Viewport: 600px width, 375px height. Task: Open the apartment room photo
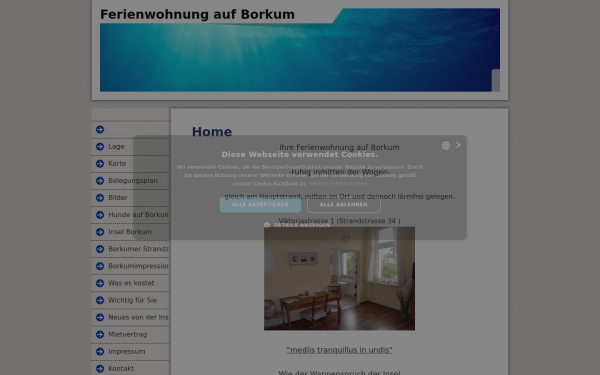coord(339,279)
